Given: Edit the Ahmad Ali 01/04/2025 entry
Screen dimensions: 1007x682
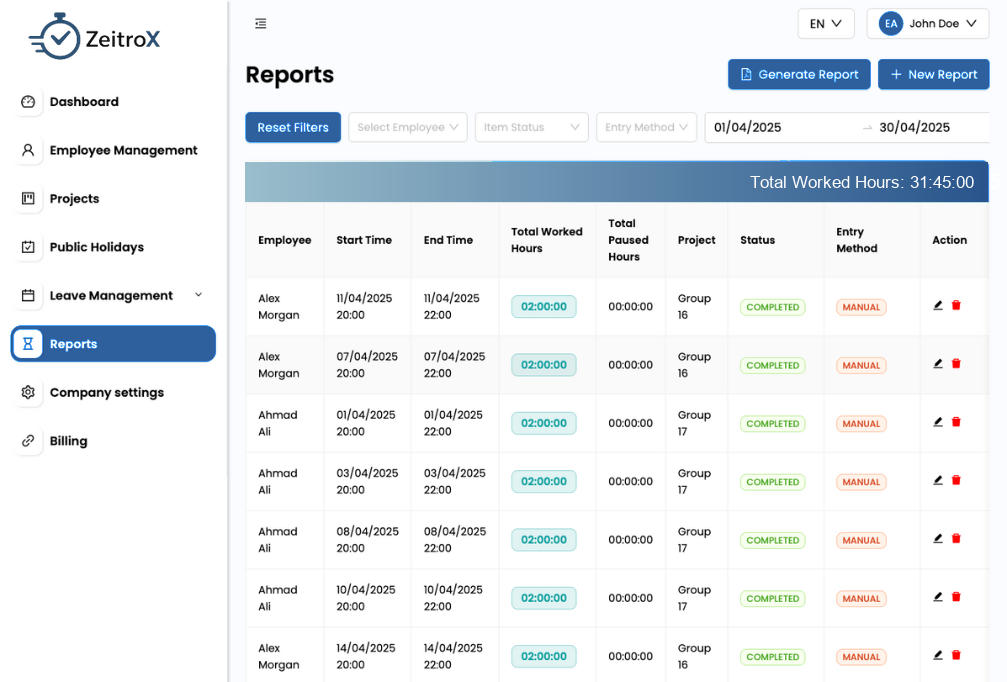Looking at the screenshot, I should pos(938,422).
